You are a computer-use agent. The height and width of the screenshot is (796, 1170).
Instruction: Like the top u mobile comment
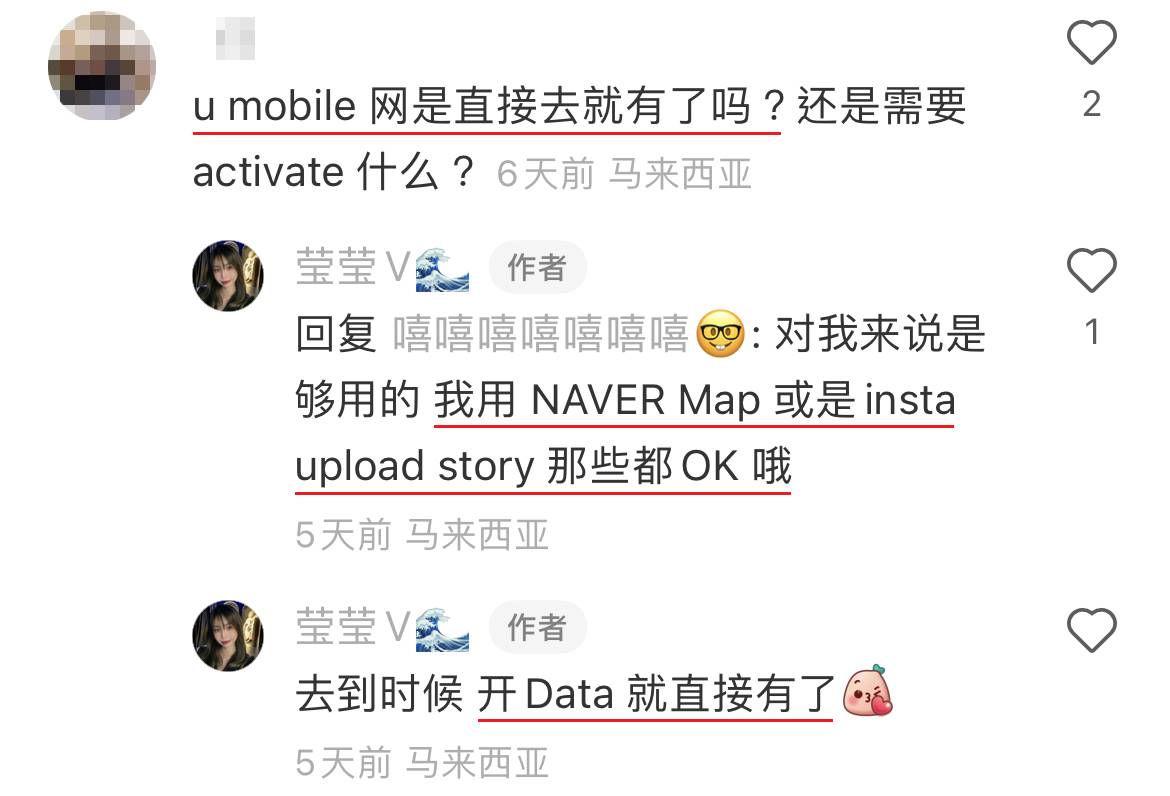click(1091, 43)
